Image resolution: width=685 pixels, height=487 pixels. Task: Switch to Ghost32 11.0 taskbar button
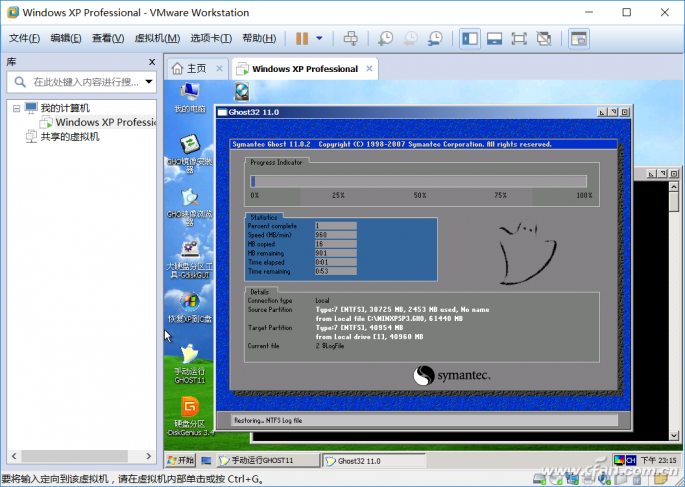[374, 460]
